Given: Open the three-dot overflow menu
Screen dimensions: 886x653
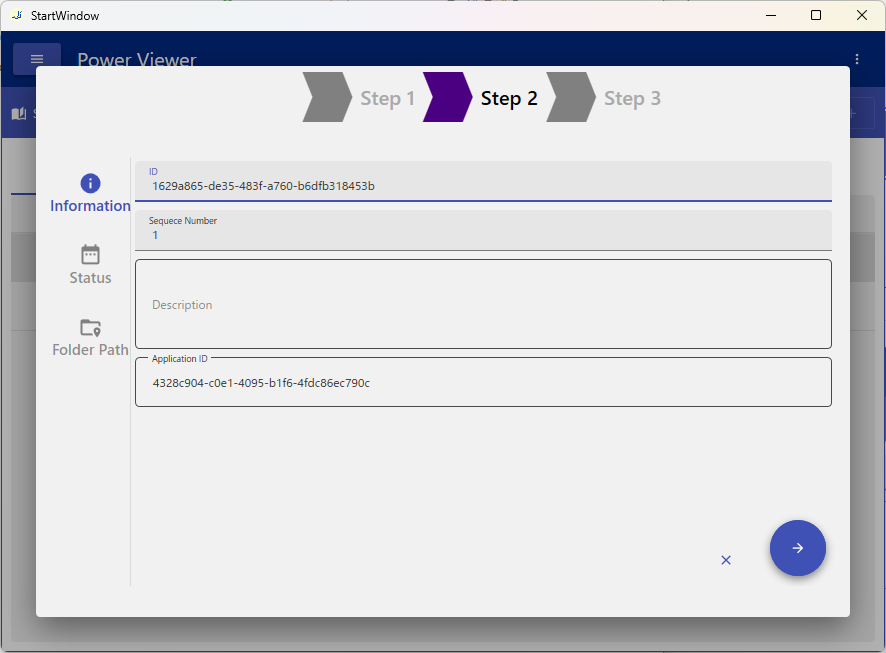Looking at the screenshot, I should tap(857, 59).
